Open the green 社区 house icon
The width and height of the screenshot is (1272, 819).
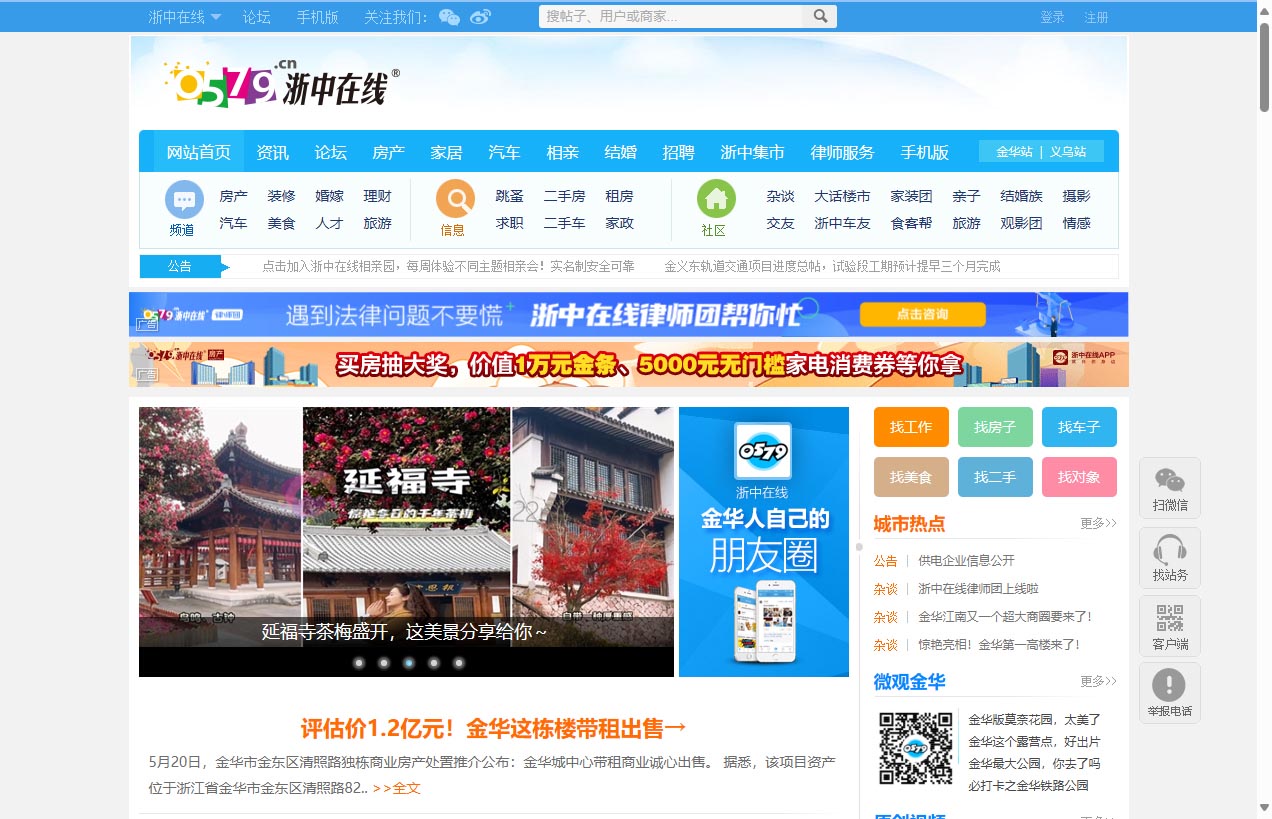click(715, 200)
